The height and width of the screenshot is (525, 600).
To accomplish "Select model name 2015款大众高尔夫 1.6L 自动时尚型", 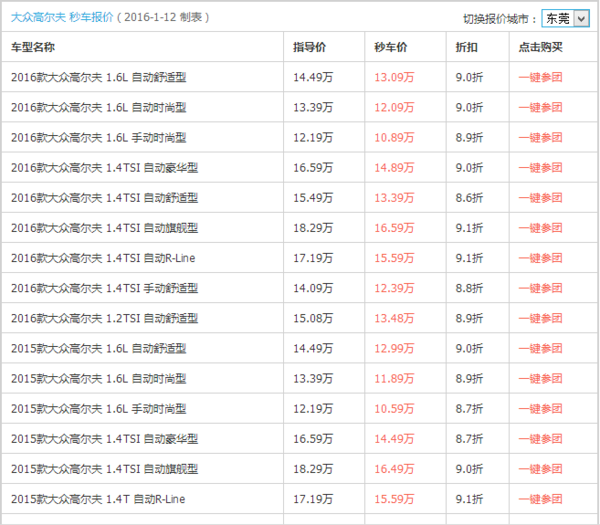I will point(99,379).
